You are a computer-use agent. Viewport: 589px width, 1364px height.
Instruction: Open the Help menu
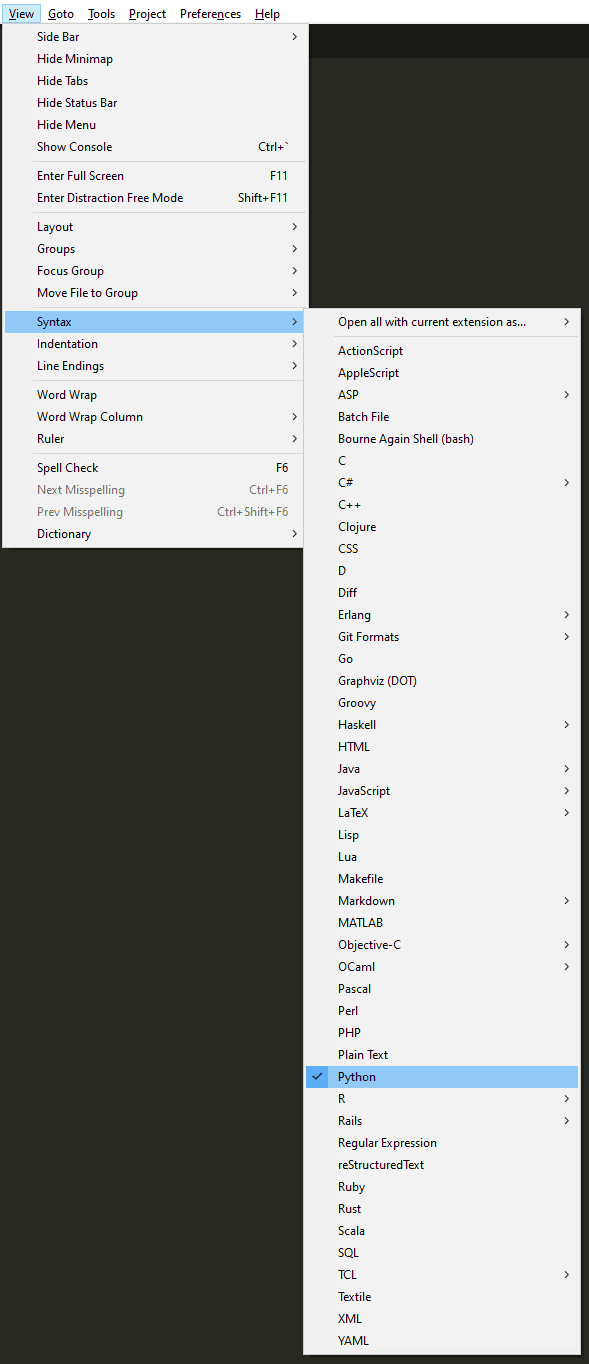[x=267, y=14]
